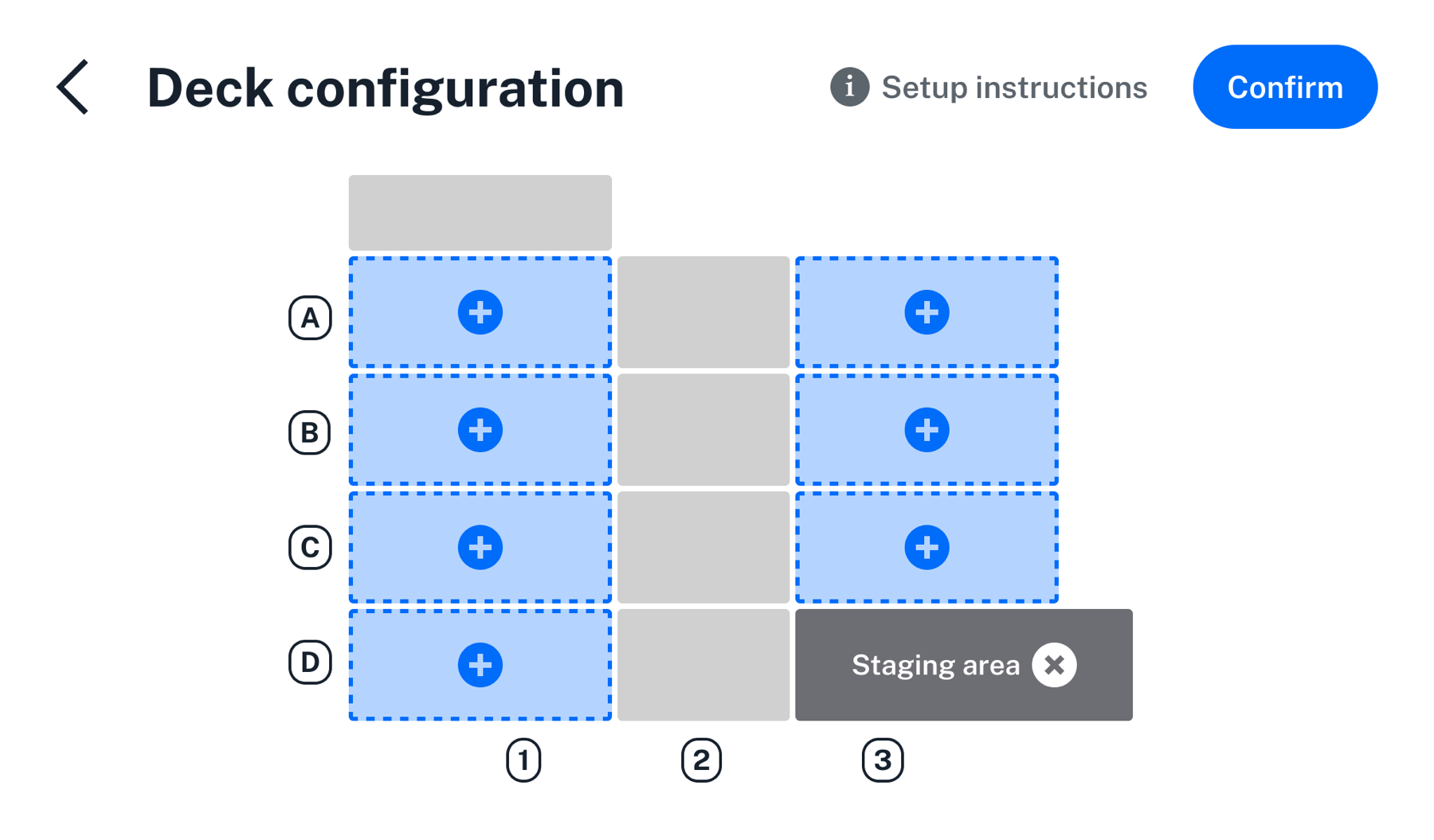Select row label D
This screenshot has width=1434, height=840.
310,663
